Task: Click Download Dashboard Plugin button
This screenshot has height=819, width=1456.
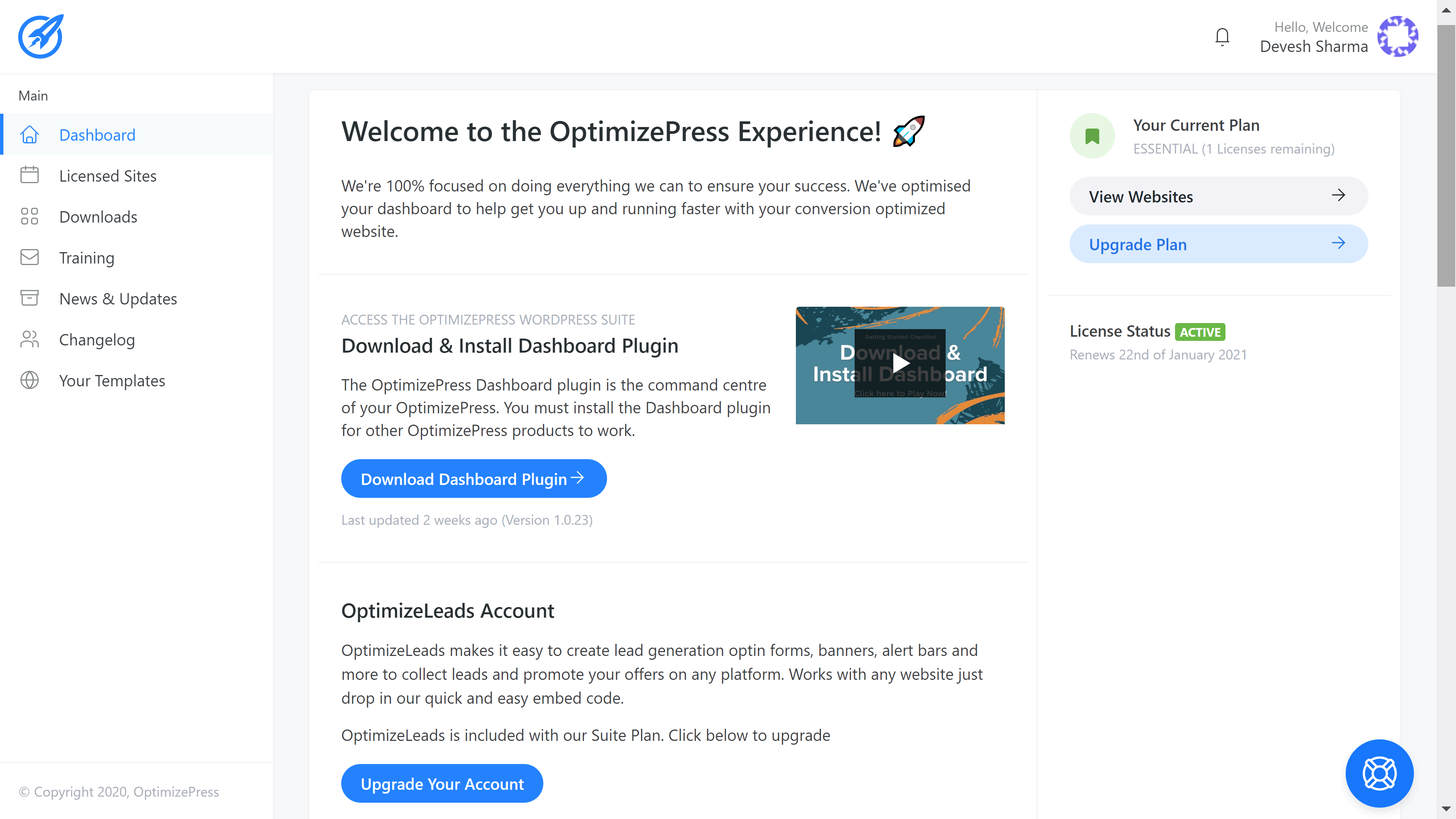Action: click(x=474, y=479)
